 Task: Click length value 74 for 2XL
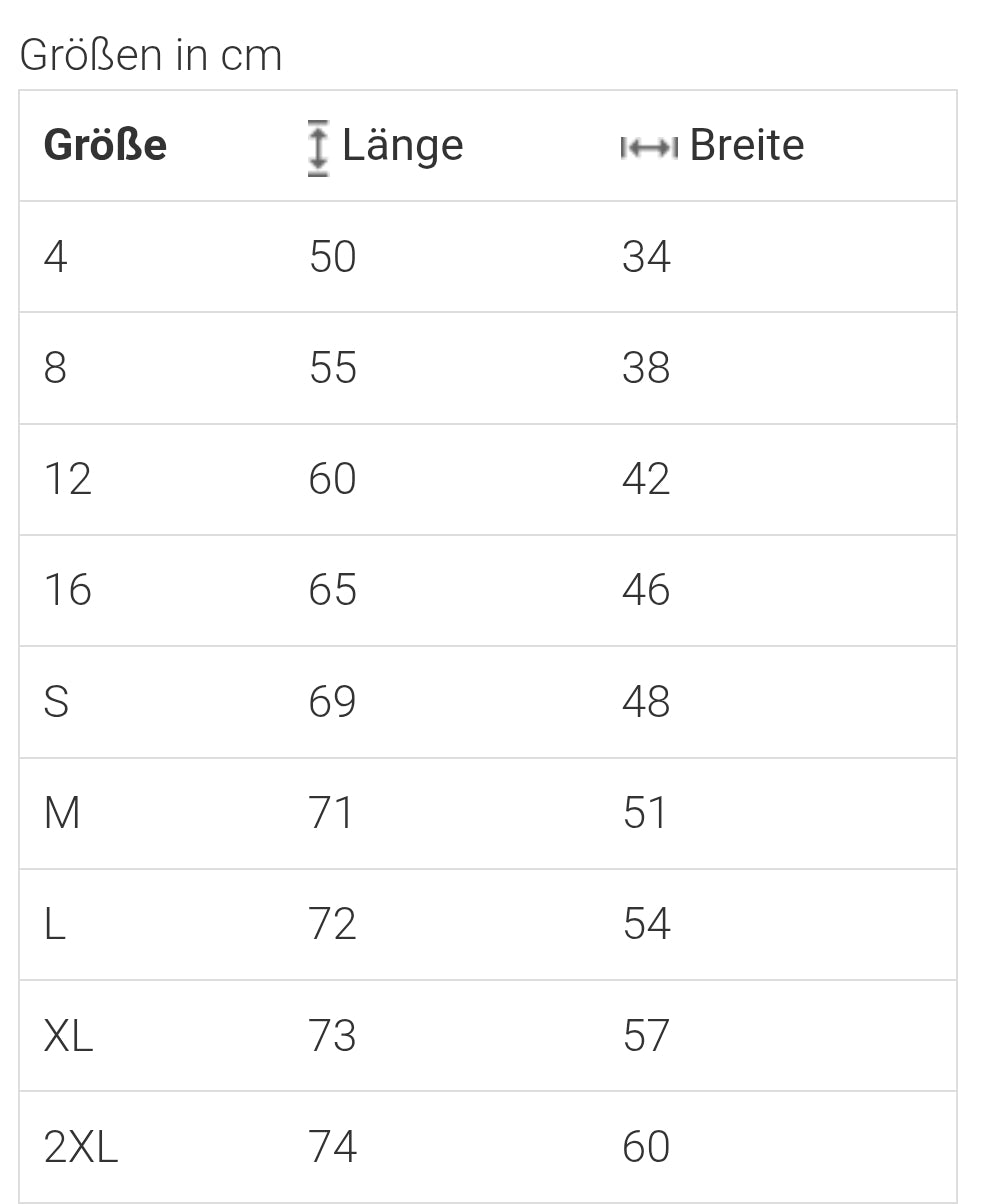(x=333, y=1147)
